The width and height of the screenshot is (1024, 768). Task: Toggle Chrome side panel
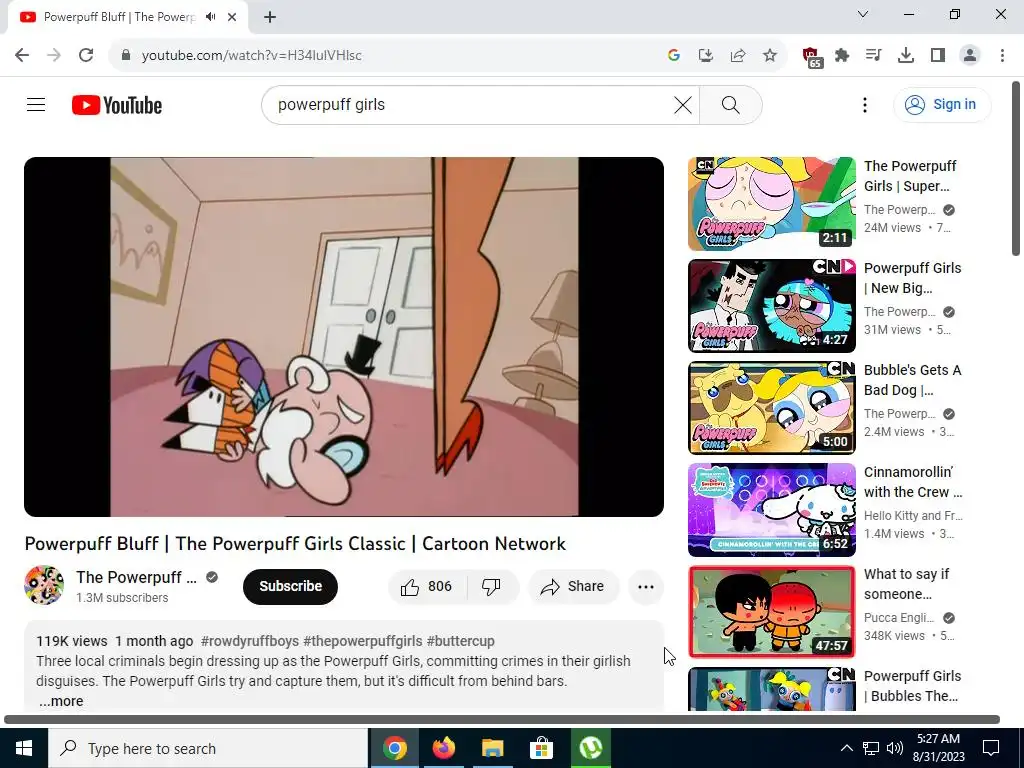[938, 55]
